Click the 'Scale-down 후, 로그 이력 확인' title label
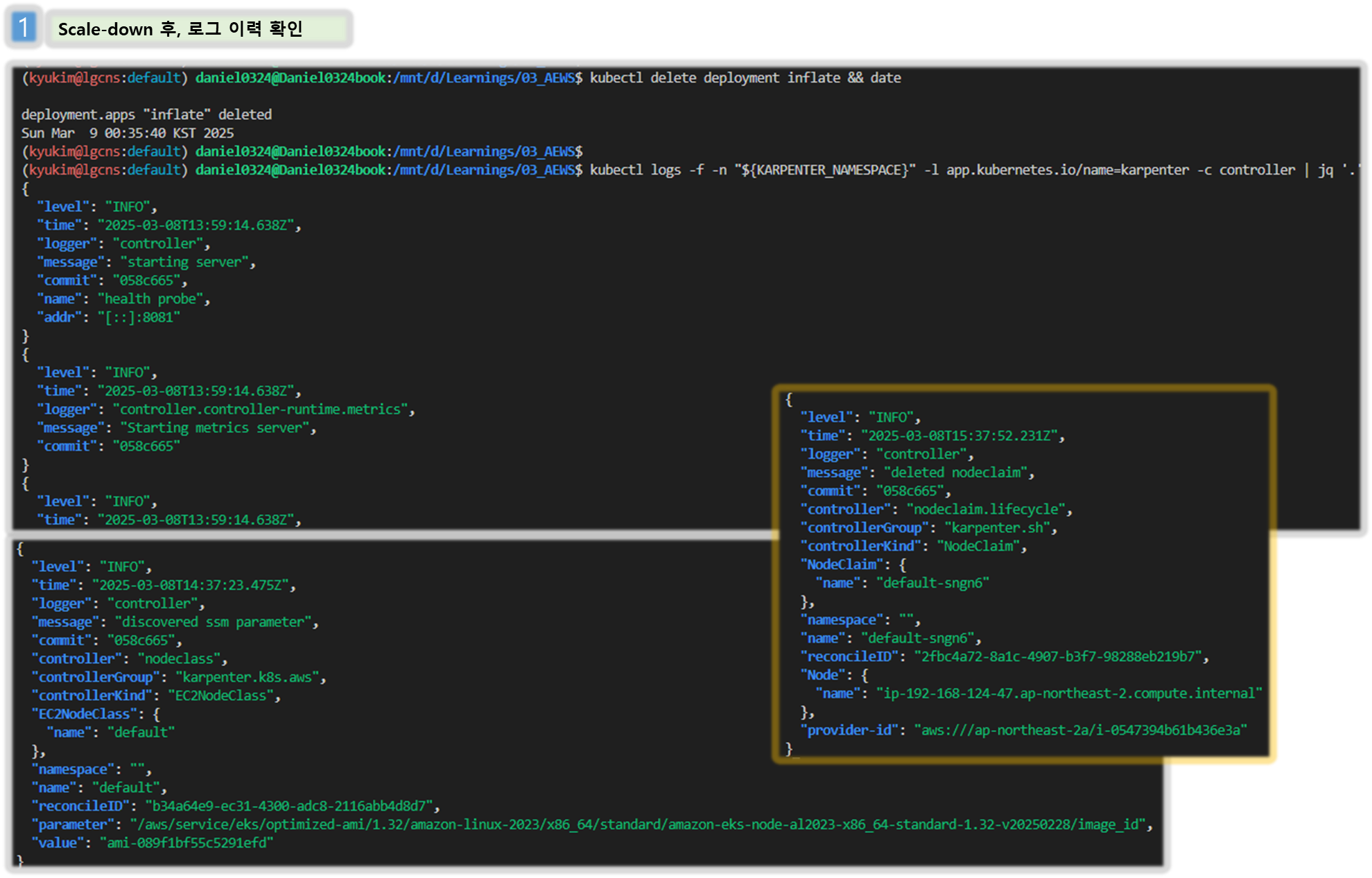This screenshot has width=1372, height=878. [181, 29]
